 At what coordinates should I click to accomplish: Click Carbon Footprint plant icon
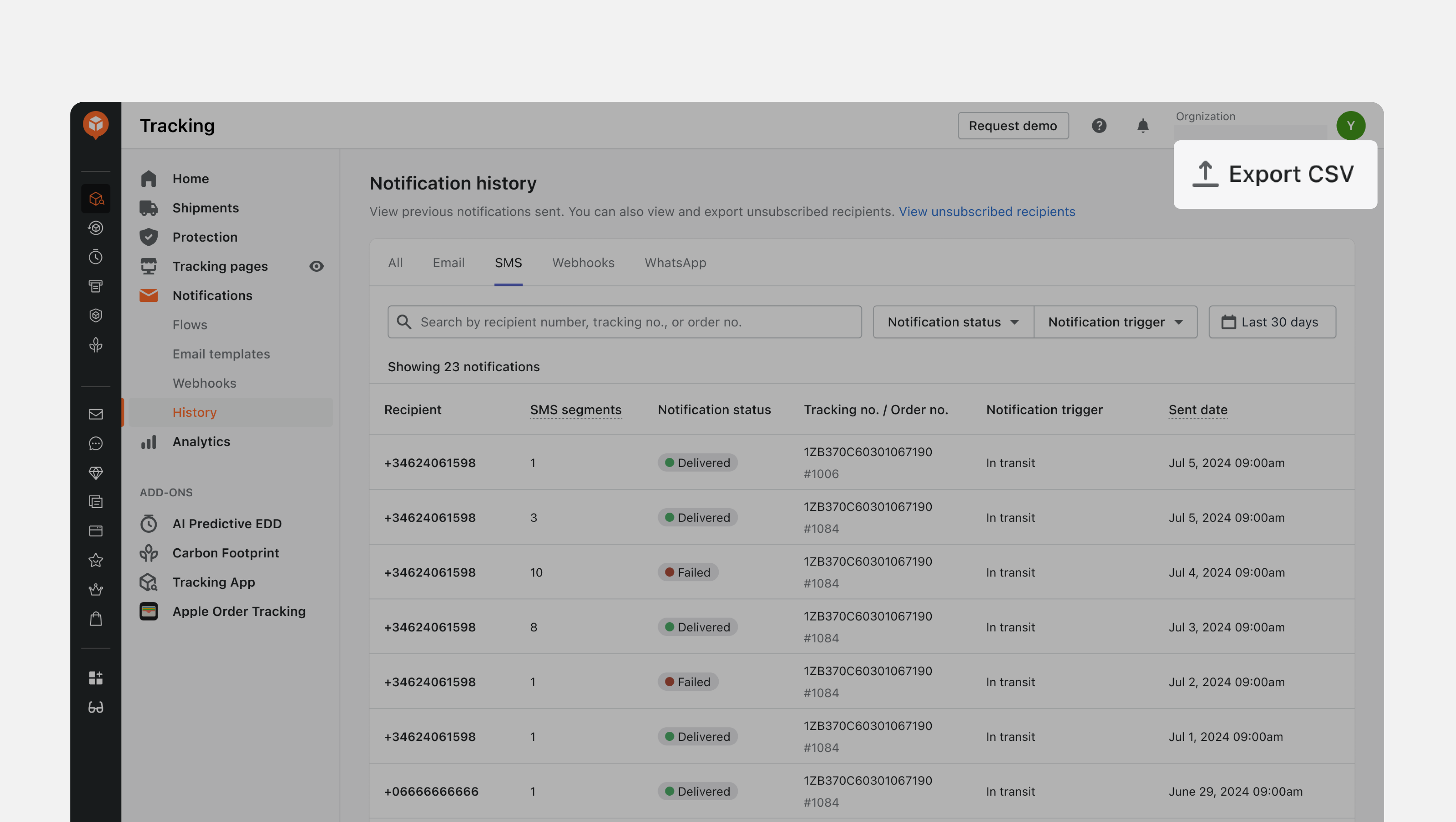pos(149,553)
